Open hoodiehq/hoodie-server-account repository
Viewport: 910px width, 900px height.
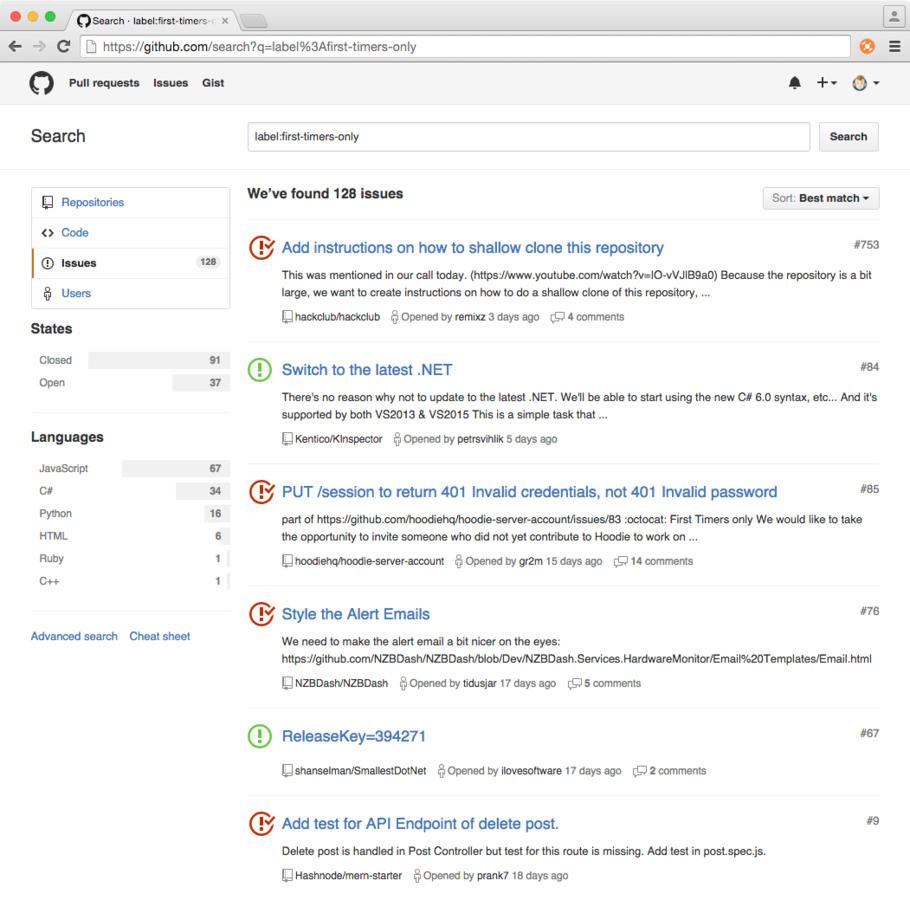tap(369, 561)
